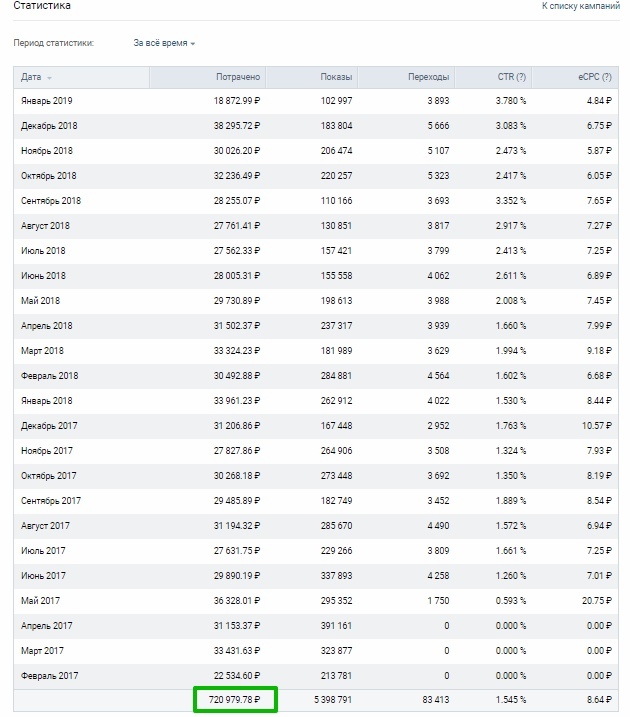Select the Январь 2019 row
The width and height of the screenshot is (630, 717).
pos(316,101)
